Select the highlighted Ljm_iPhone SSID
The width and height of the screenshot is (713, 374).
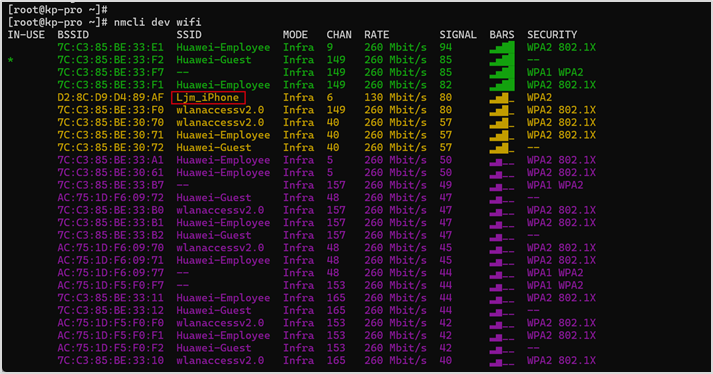pyautogui.click(x=208, y=97)
